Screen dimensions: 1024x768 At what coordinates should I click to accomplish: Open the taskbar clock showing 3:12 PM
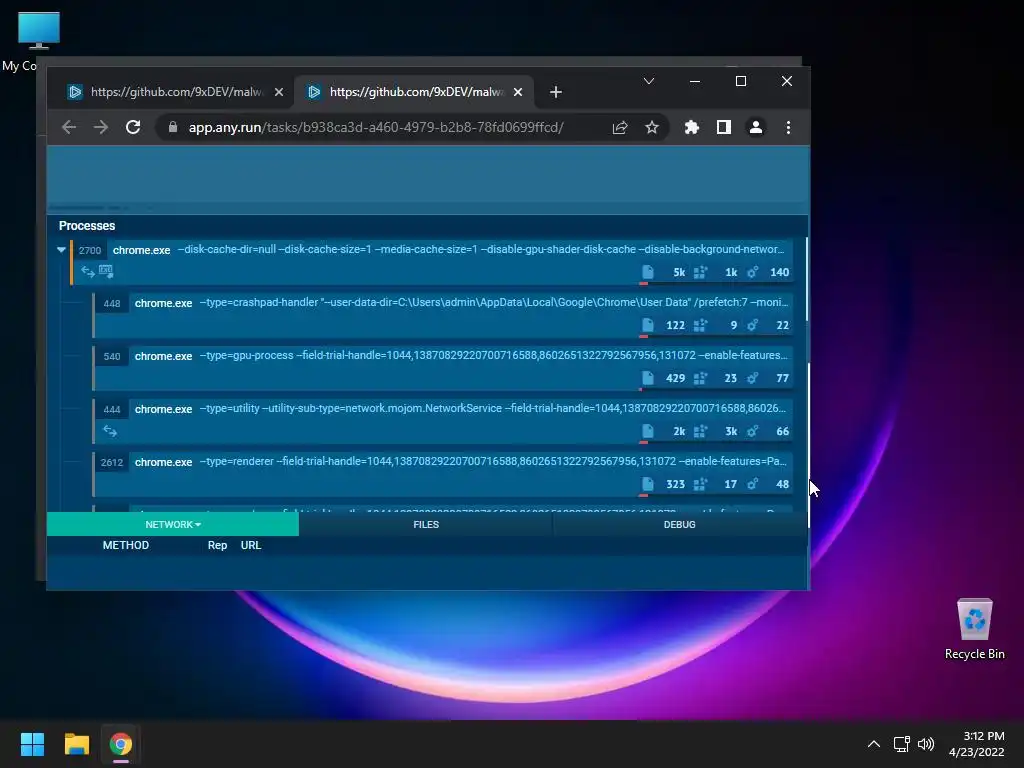pyautogui.click(x=977, y=744)
